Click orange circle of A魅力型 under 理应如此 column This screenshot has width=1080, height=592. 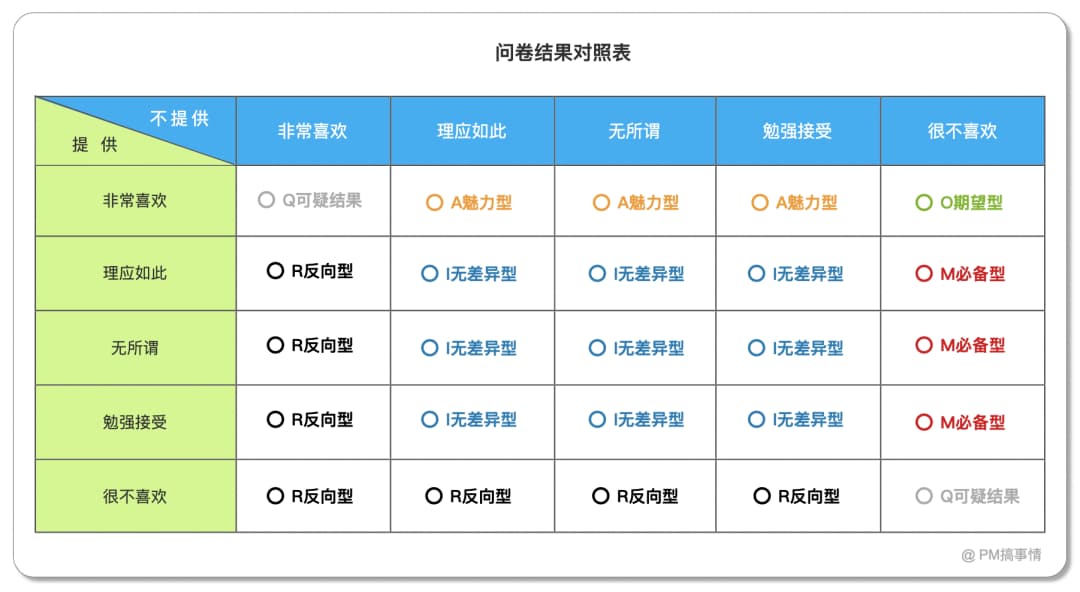pos(434,202)
